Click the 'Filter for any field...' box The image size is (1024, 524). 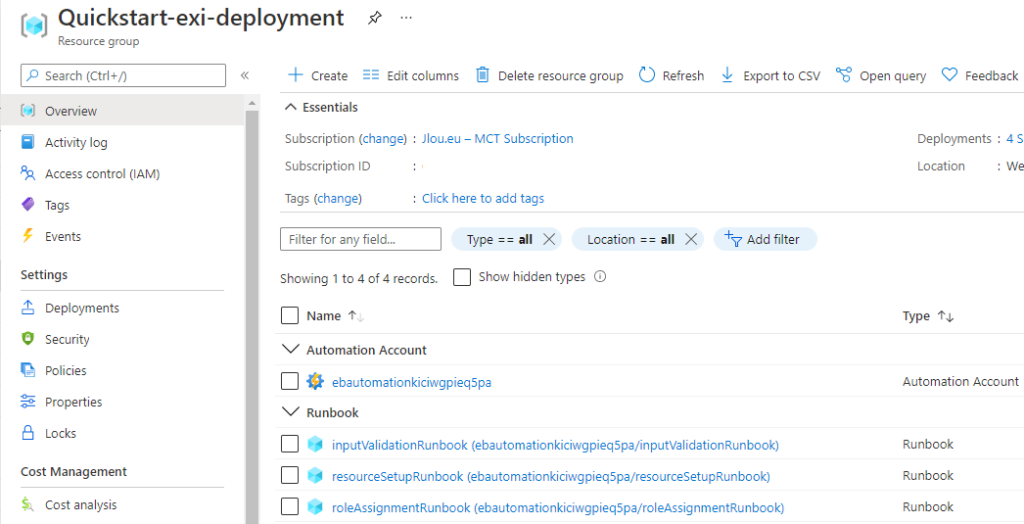360,239
